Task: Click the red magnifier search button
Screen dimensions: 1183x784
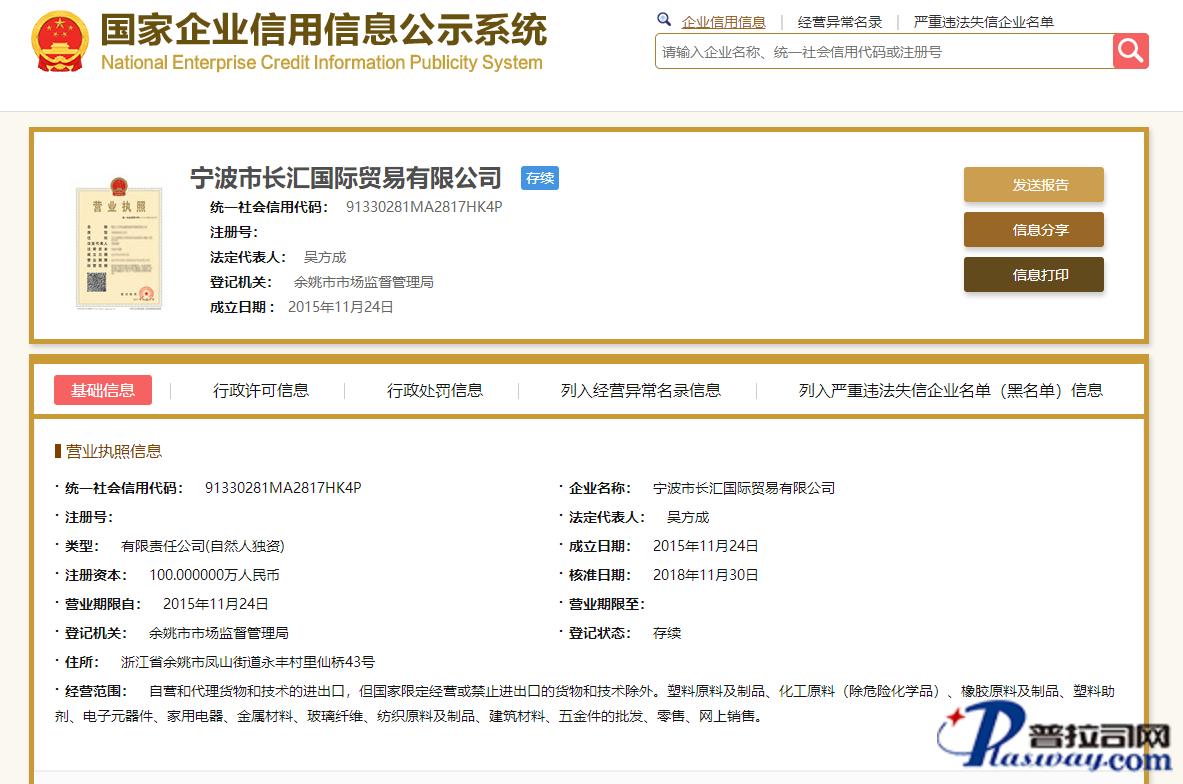Action: (1130, 51)
